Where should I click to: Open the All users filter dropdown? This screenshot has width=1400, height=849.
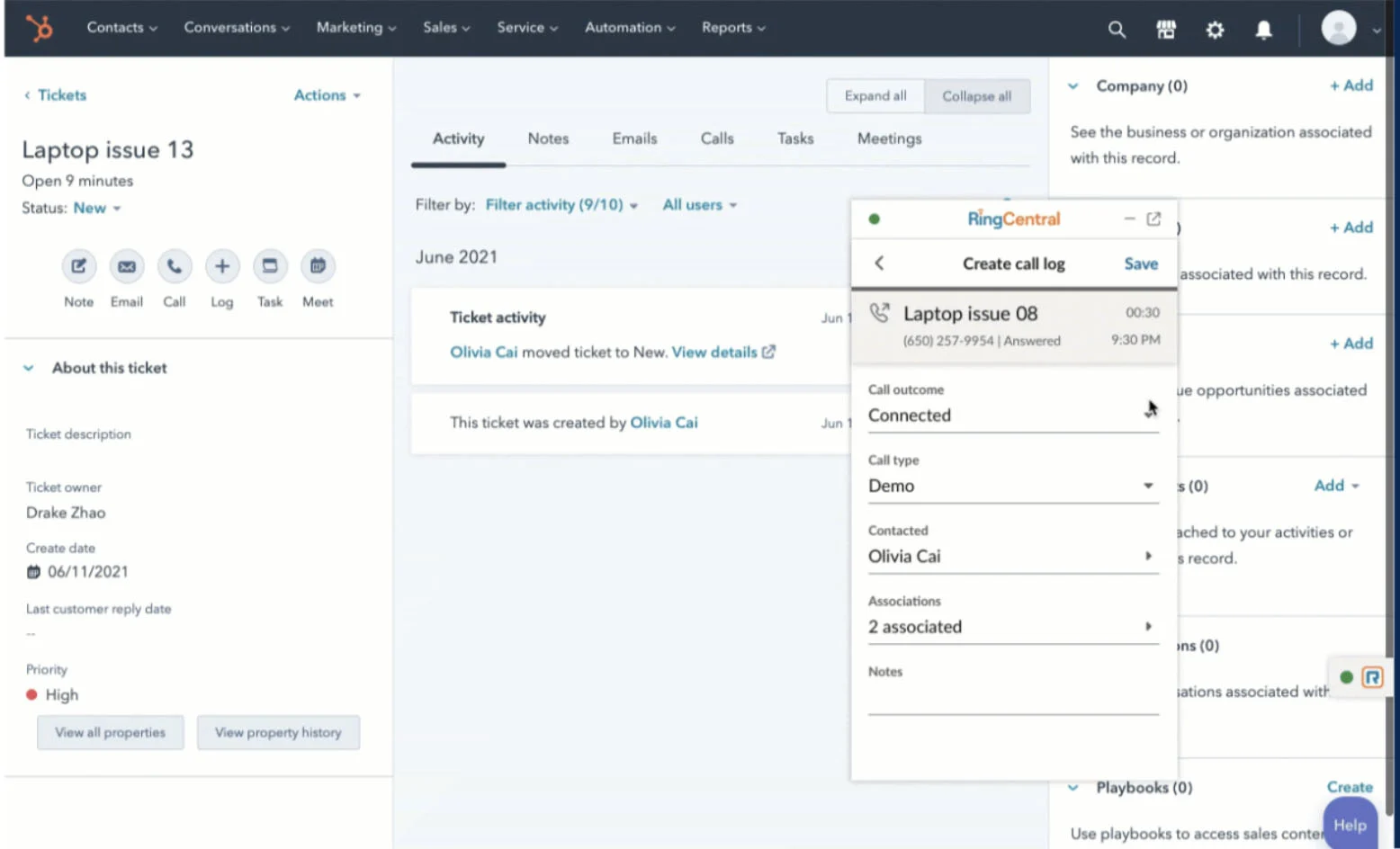pyautogui.click(x=699, y=205)
